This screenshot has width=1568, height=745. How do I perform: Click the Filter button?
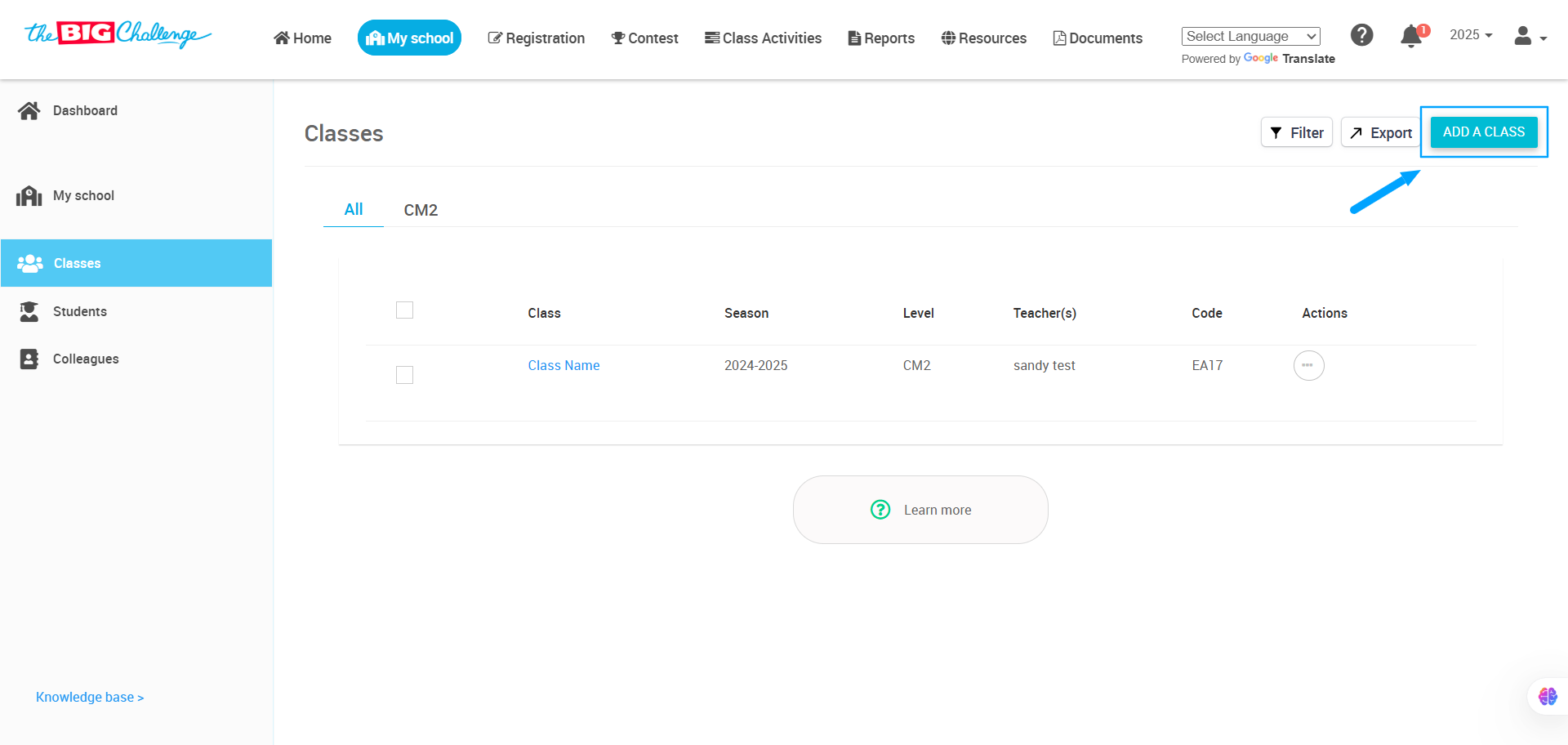click(x=1297, y=132)
